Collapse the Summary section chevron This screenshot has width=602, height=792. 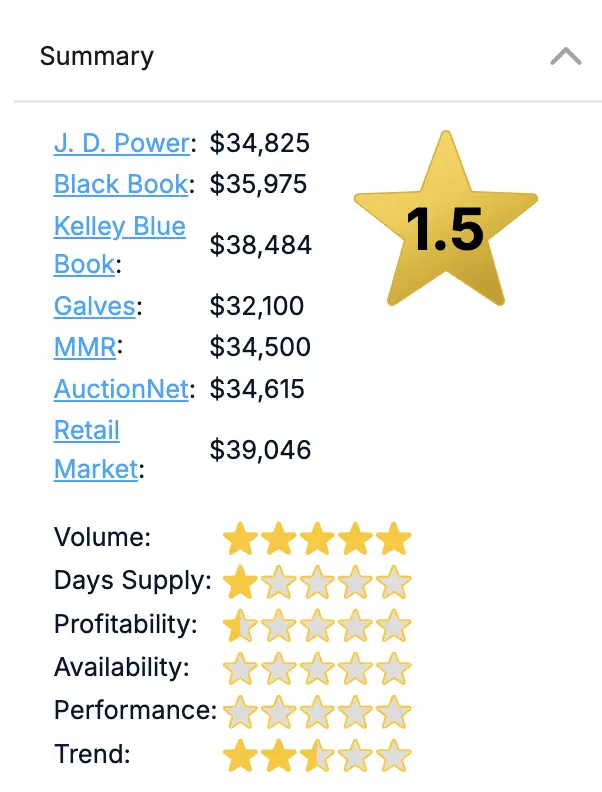pyautogui.click(x=566, y=57)
